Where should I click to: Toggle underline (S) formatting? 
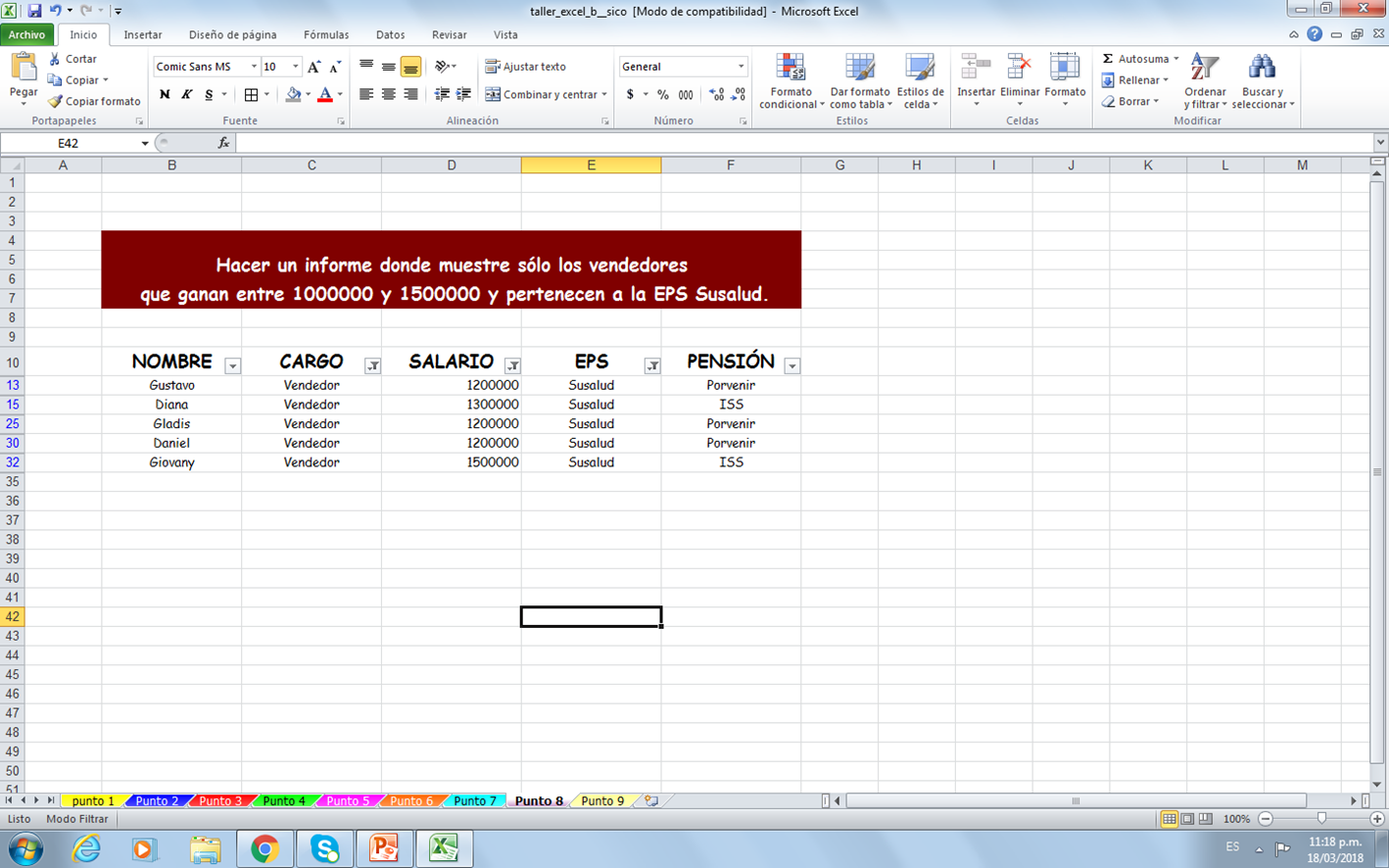[209, 94]
